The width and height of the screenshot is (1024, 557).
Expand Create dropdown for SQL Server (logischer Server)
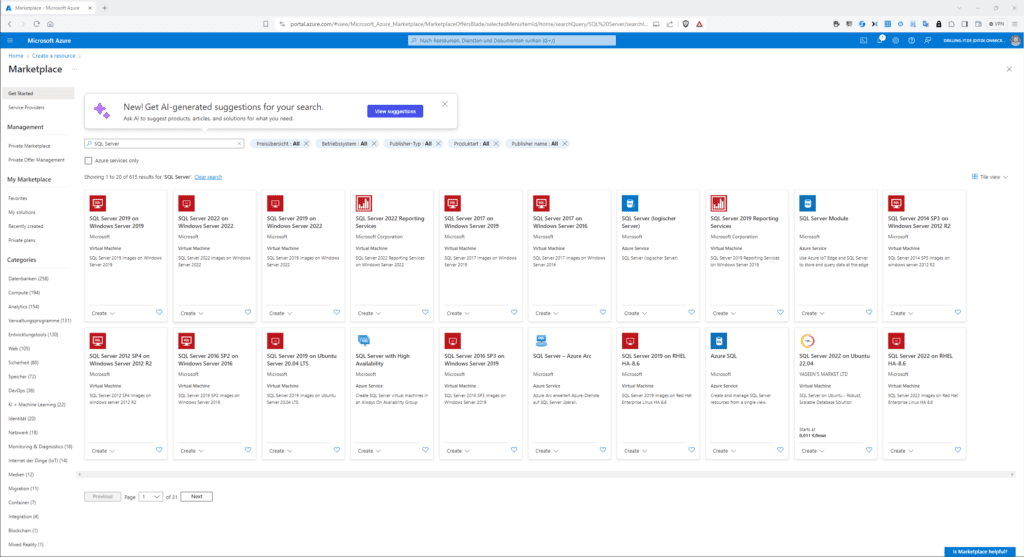(x=636, y=313)
